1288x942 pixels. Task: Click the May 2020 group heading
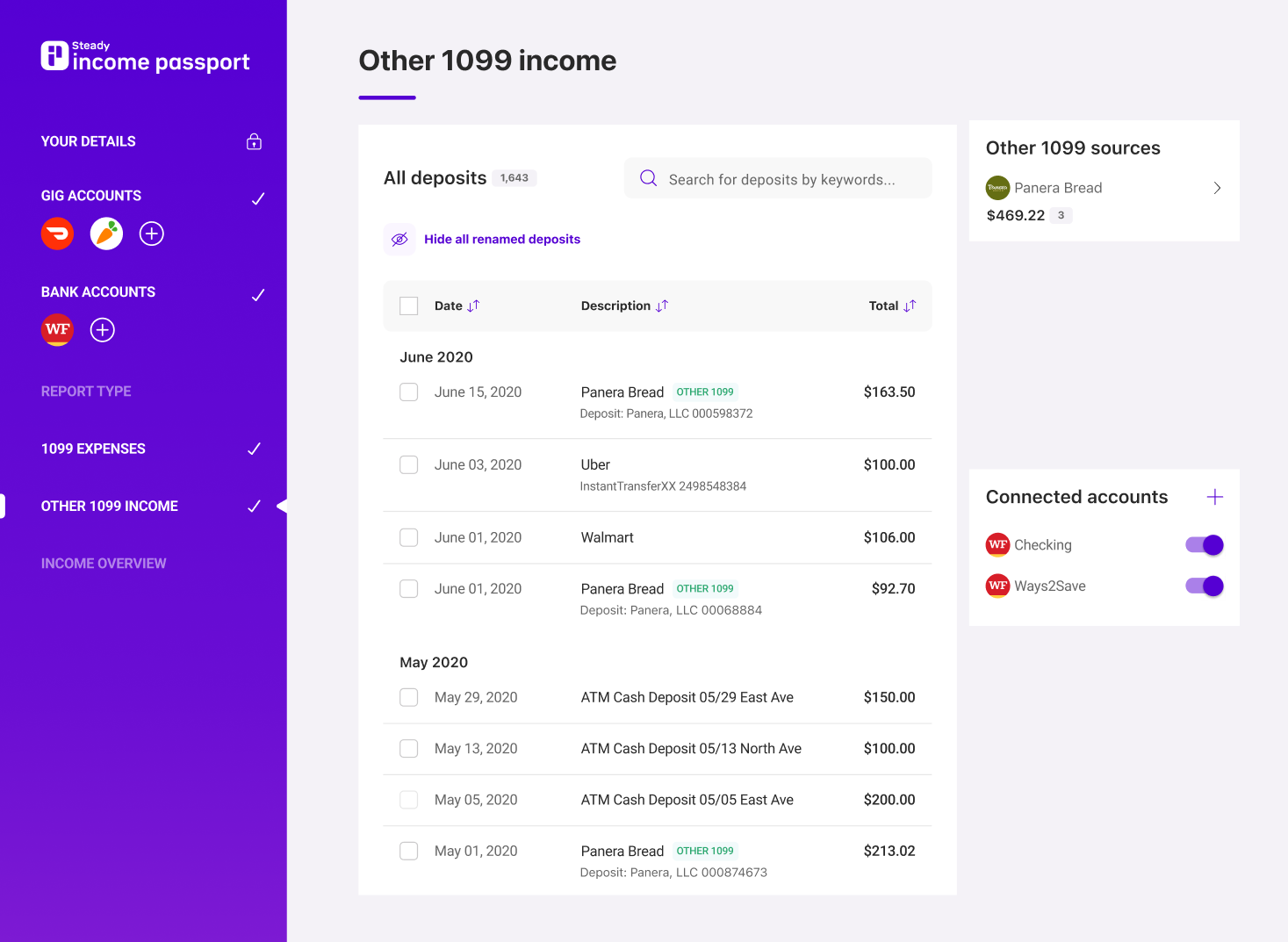(x=434, y=662)
